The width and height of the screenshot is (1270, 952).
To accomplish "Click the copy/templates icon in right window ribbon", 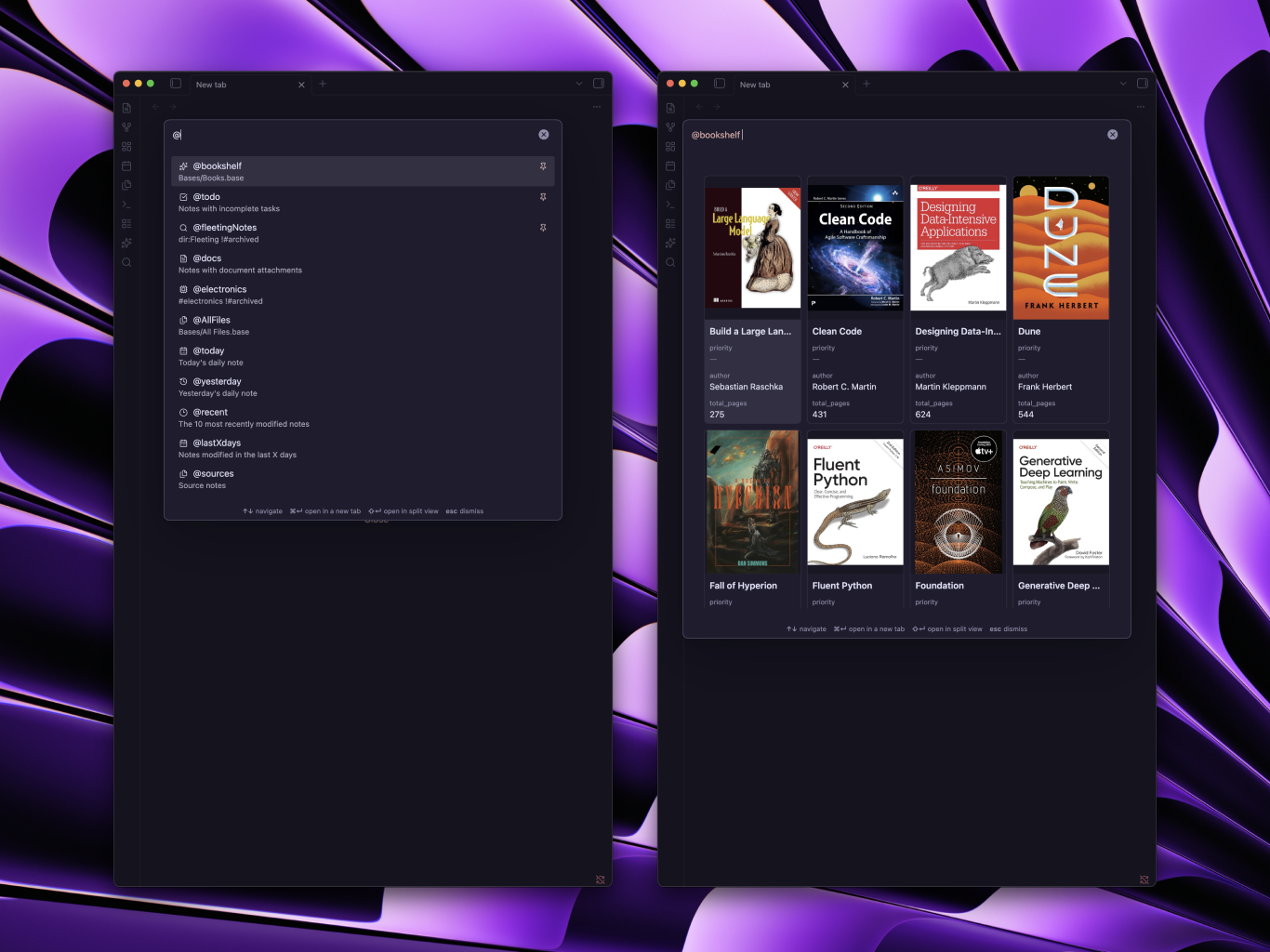I will 670,185.
